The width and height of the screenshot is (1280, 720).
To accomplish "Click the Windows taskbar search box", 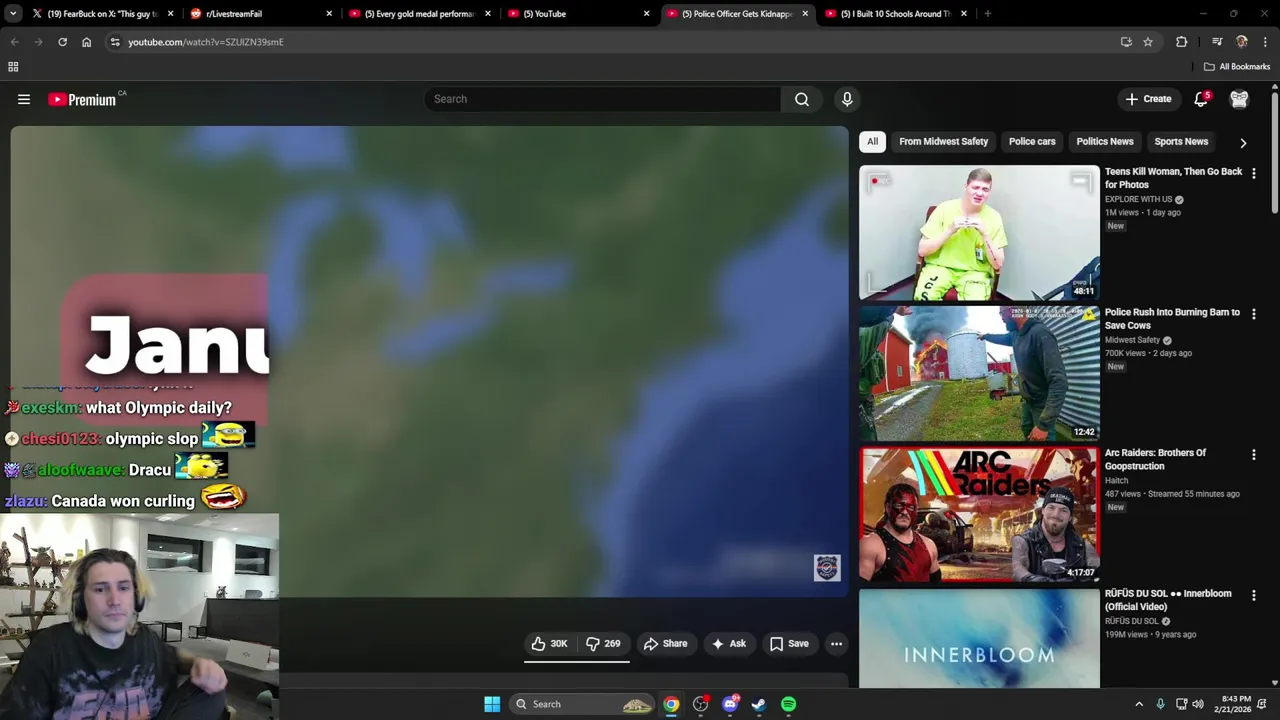I will [583, 704].
